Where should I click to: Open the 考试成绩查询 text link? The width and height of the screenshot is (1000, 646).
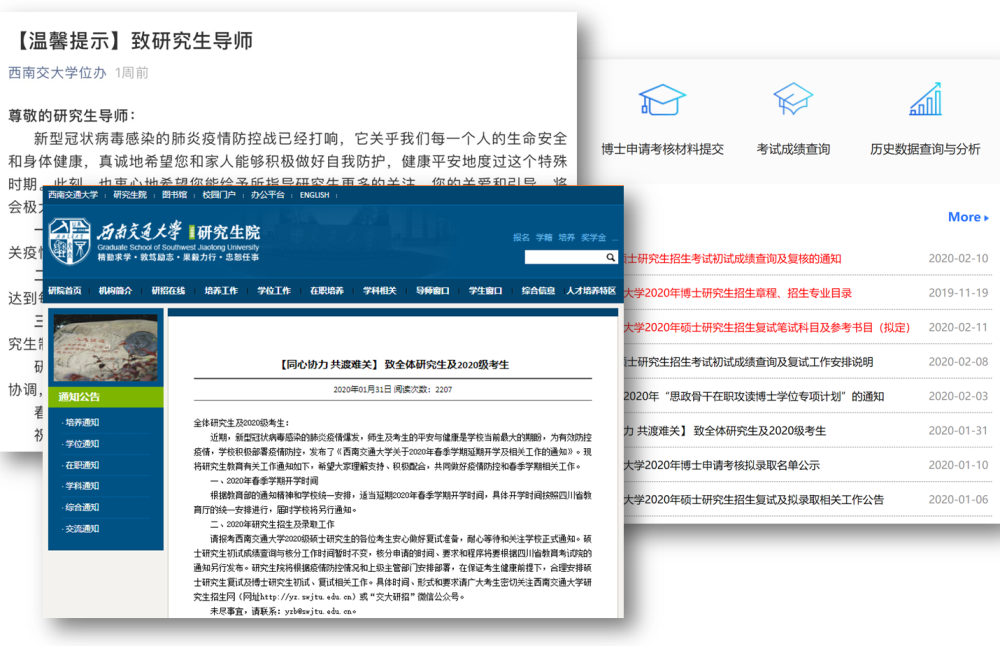click(x=793, y=149)
